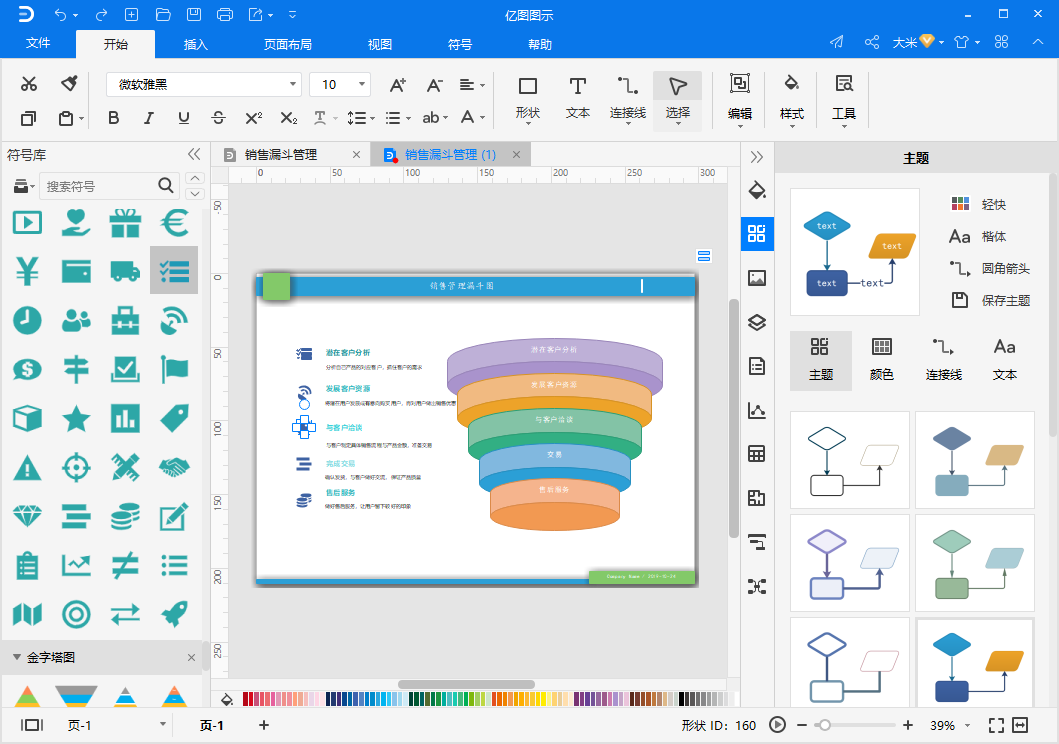The height and width of the screenshot is (744, 1059).
Task: Select the diamond symbol in library
Action: pos(27,516)
